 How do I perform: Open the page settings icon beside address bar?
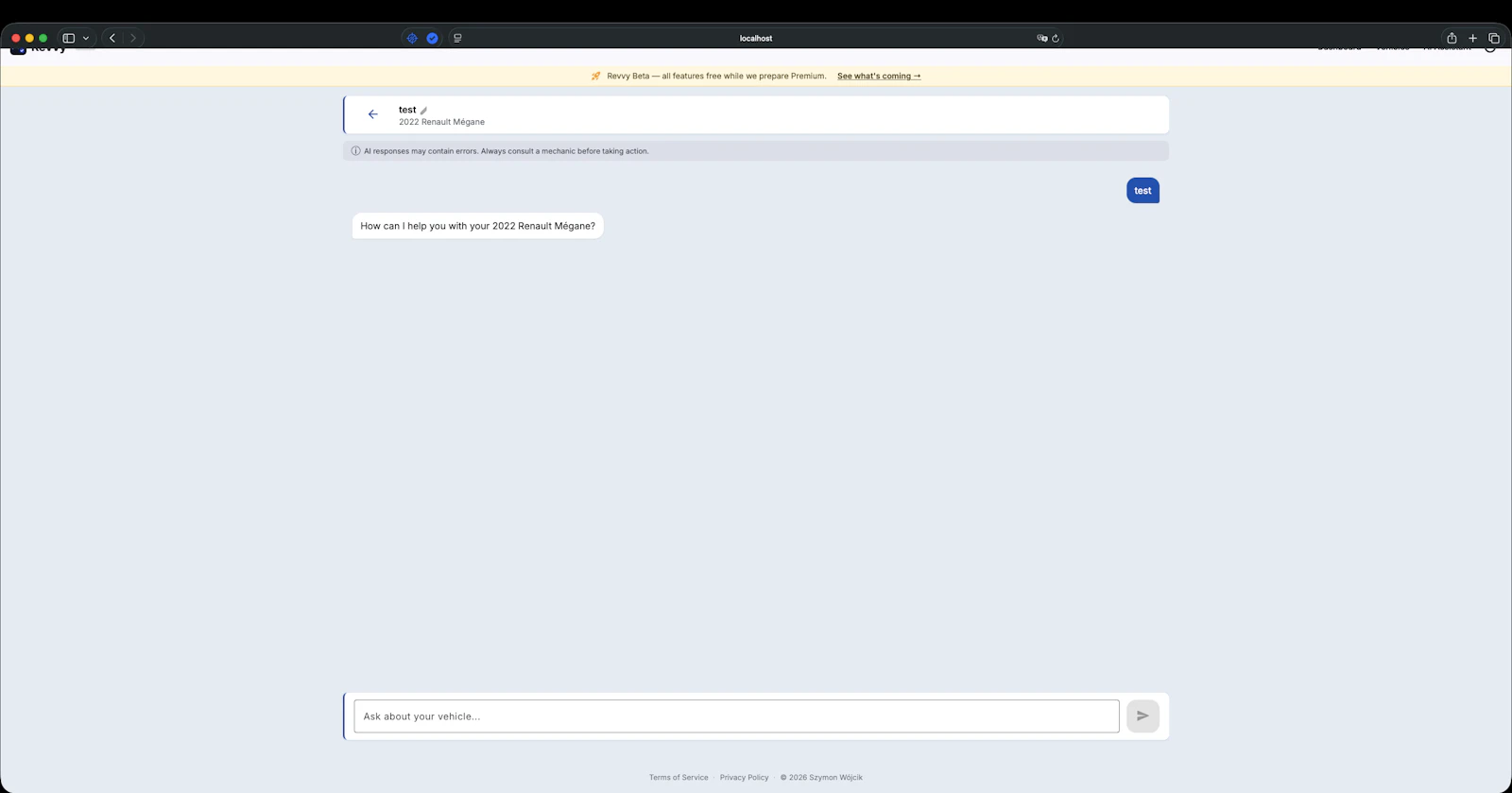coord(457,38)
